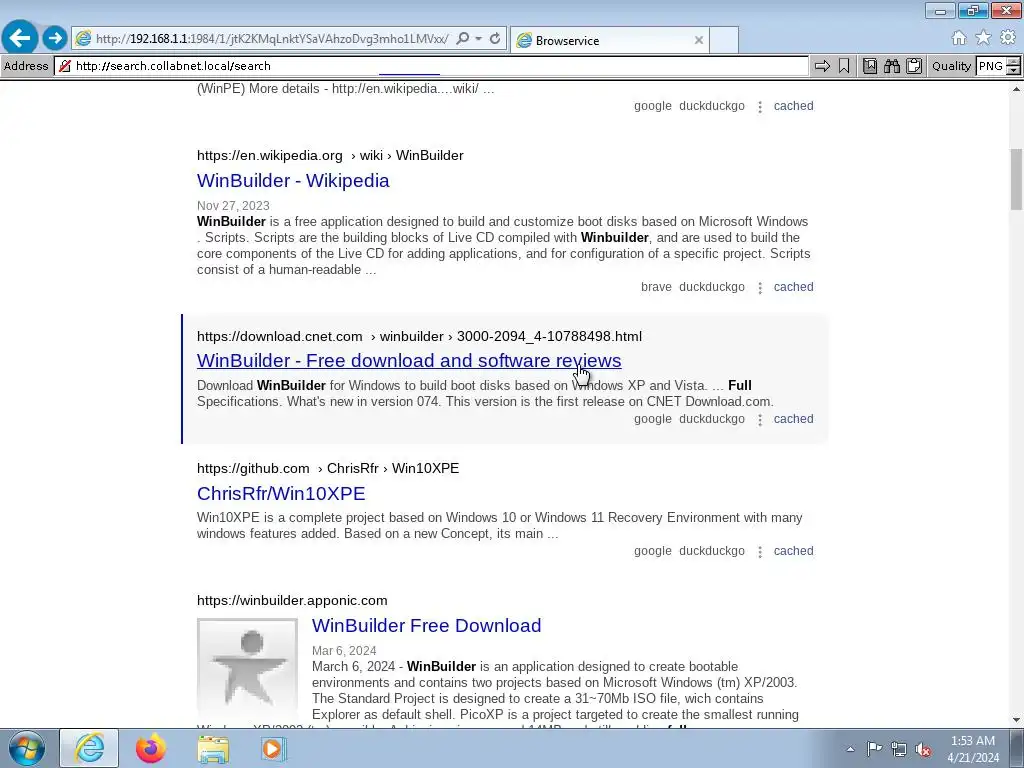Click cached in the topmost WinPE result
Image resolution: width=1024 pixels, height=768 pixels.
[x=793, y=106]
